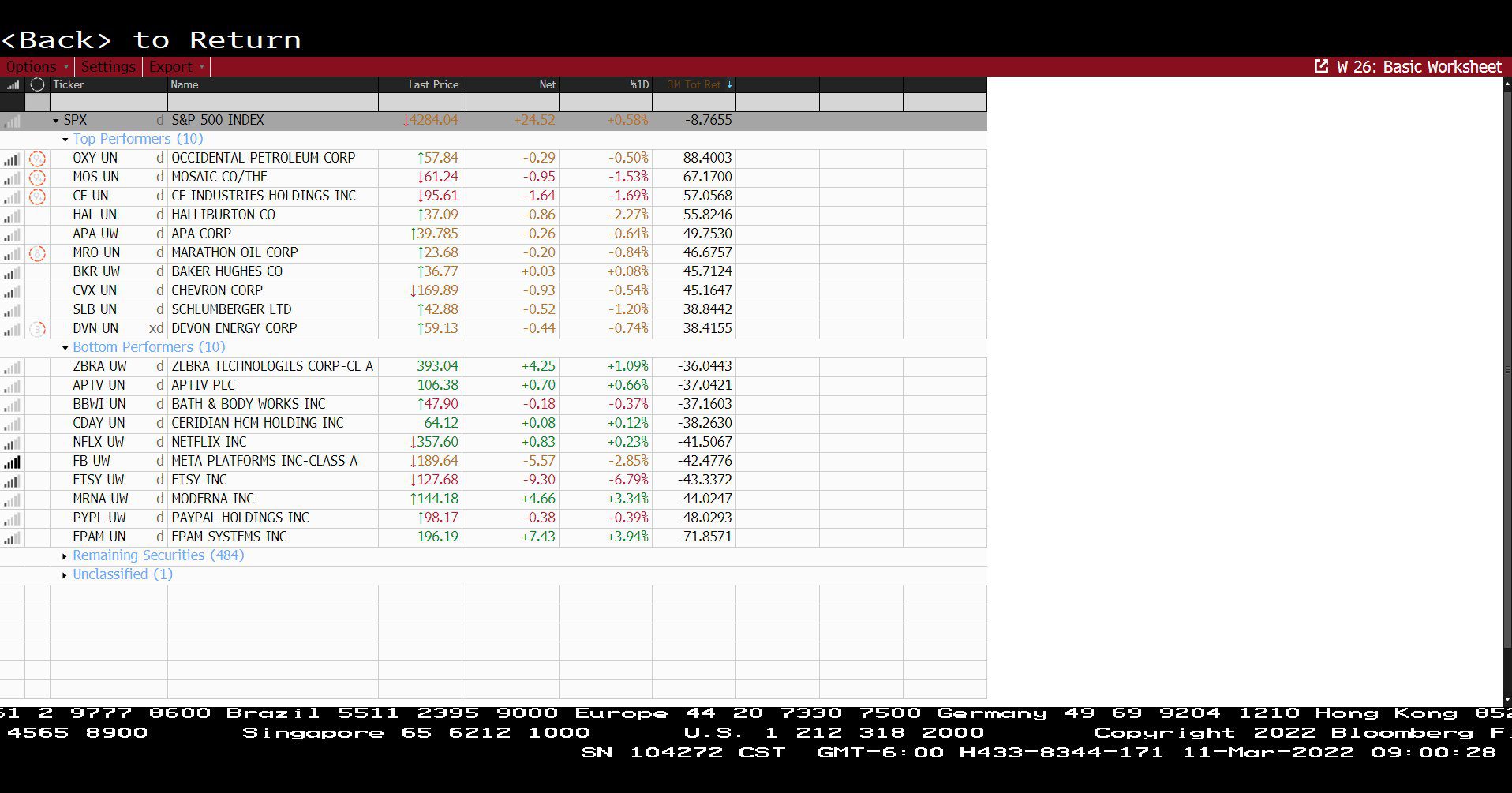The height and width of the screenshot is (793, 1512).
Task: Select the NETFLIX INC name cell
Action: tap(273, 443)
